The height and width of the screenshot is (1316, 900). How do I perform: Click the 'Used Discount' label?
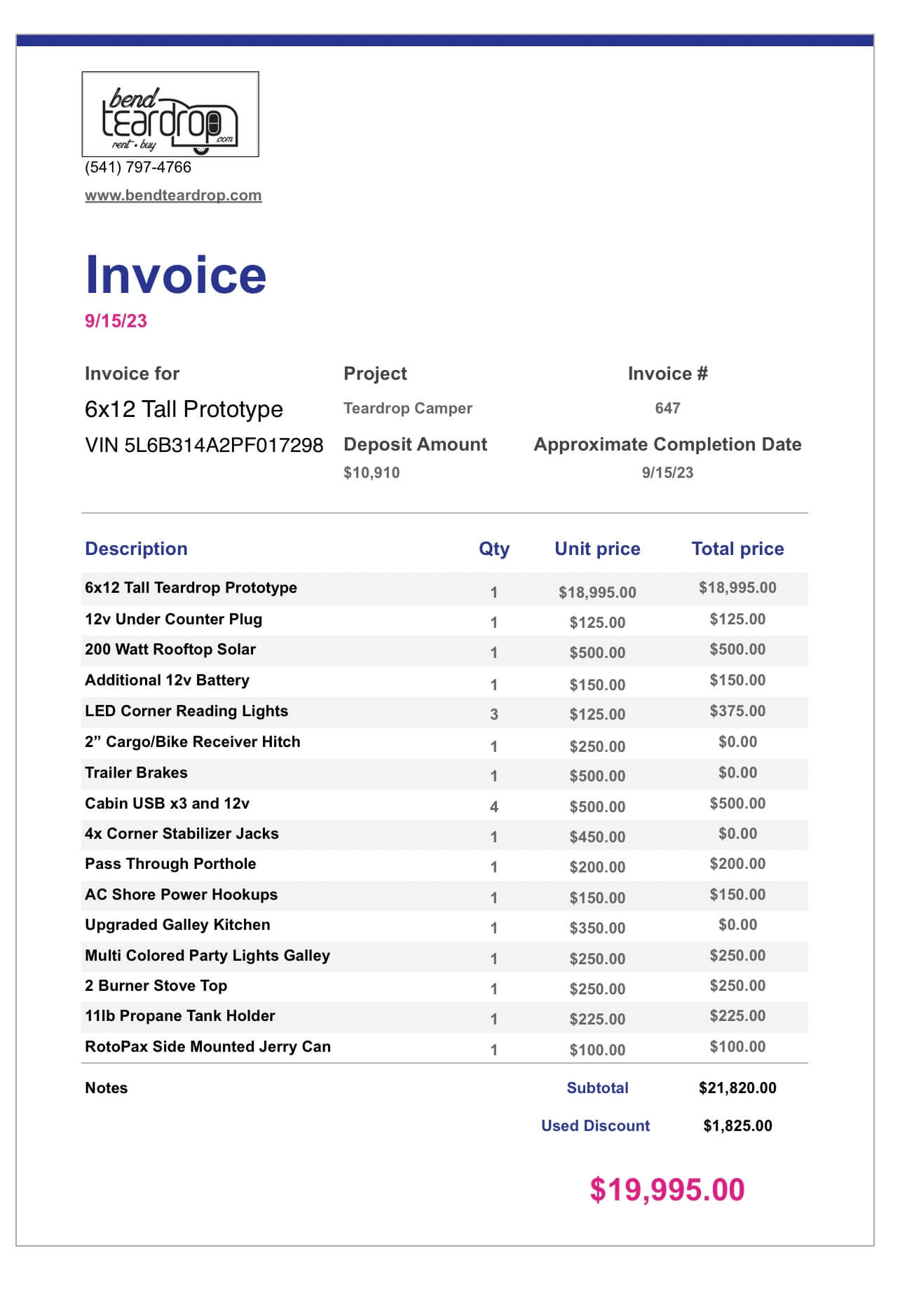[x=595, y=1126]
